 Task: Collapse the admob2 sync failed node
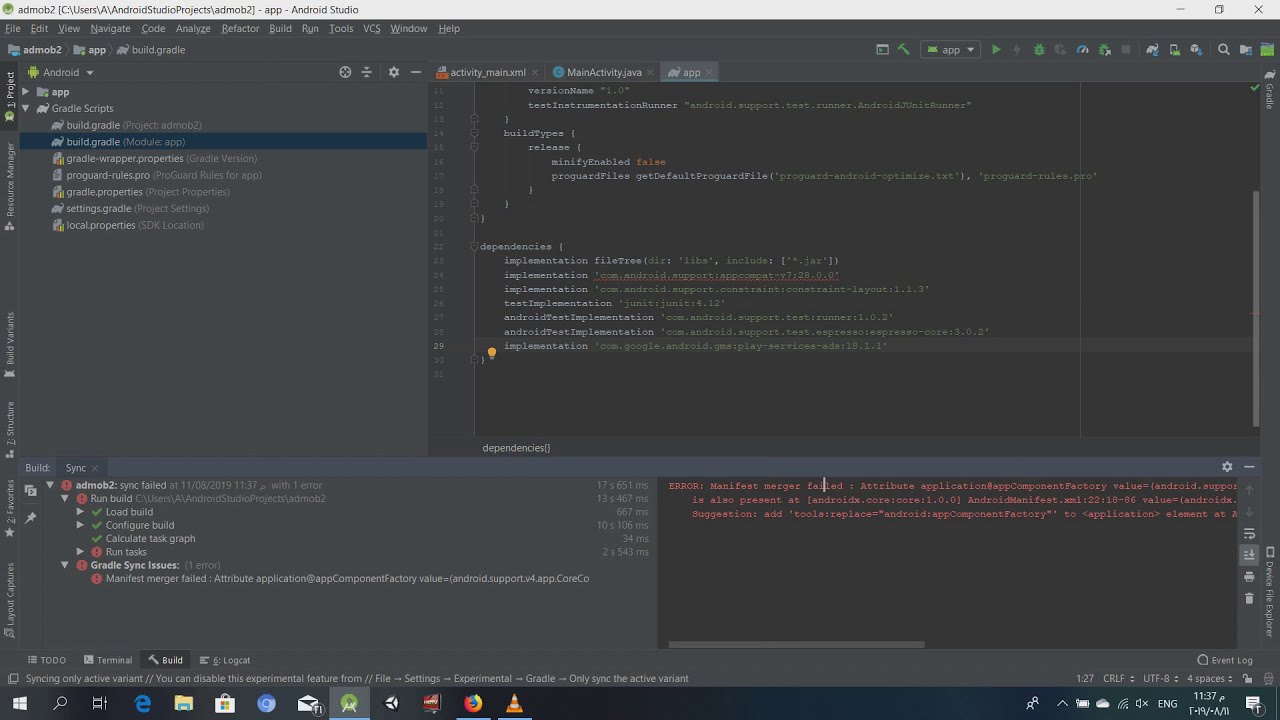click(x=50, y=485)
